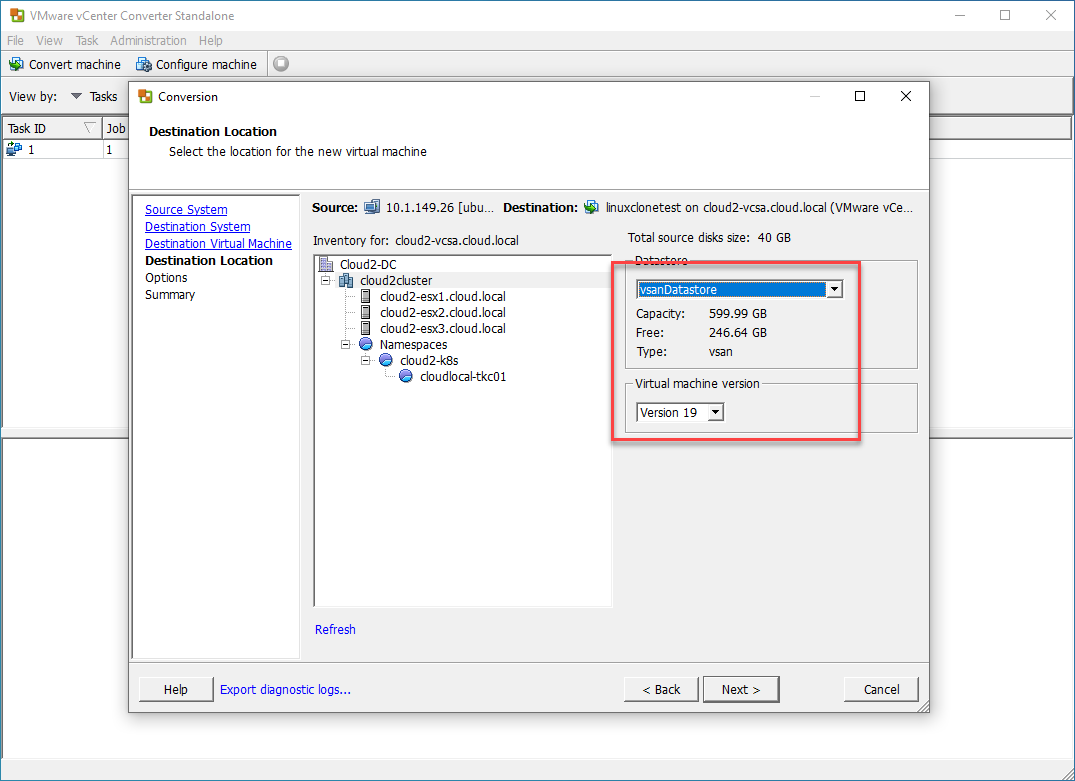The width and height of the screenshot is (1075, 781).
Task: Click the task 1 row icon
Action: pyautogui.click(x=14, y=149)
